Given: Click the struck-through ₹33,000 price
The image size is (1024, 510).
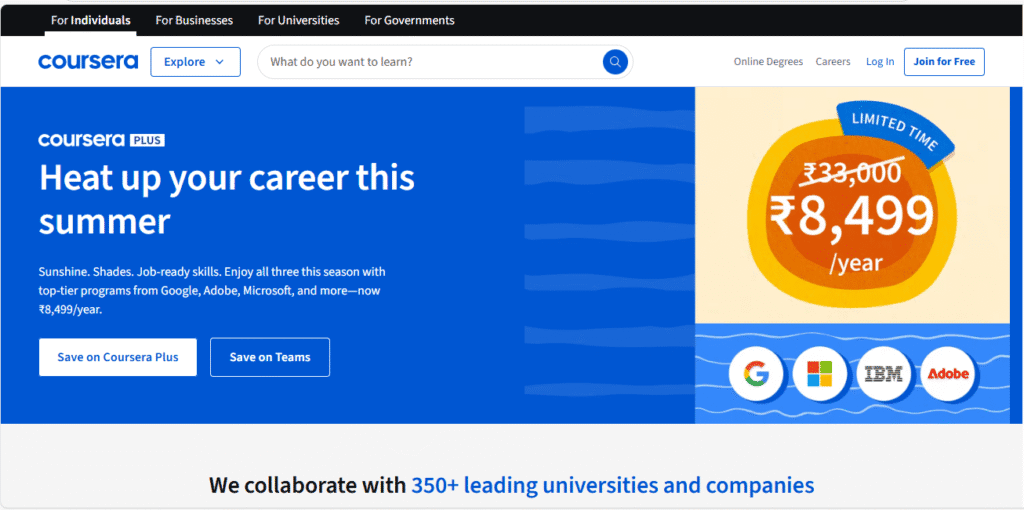Looking at the screenshot, I should [853, 172].
